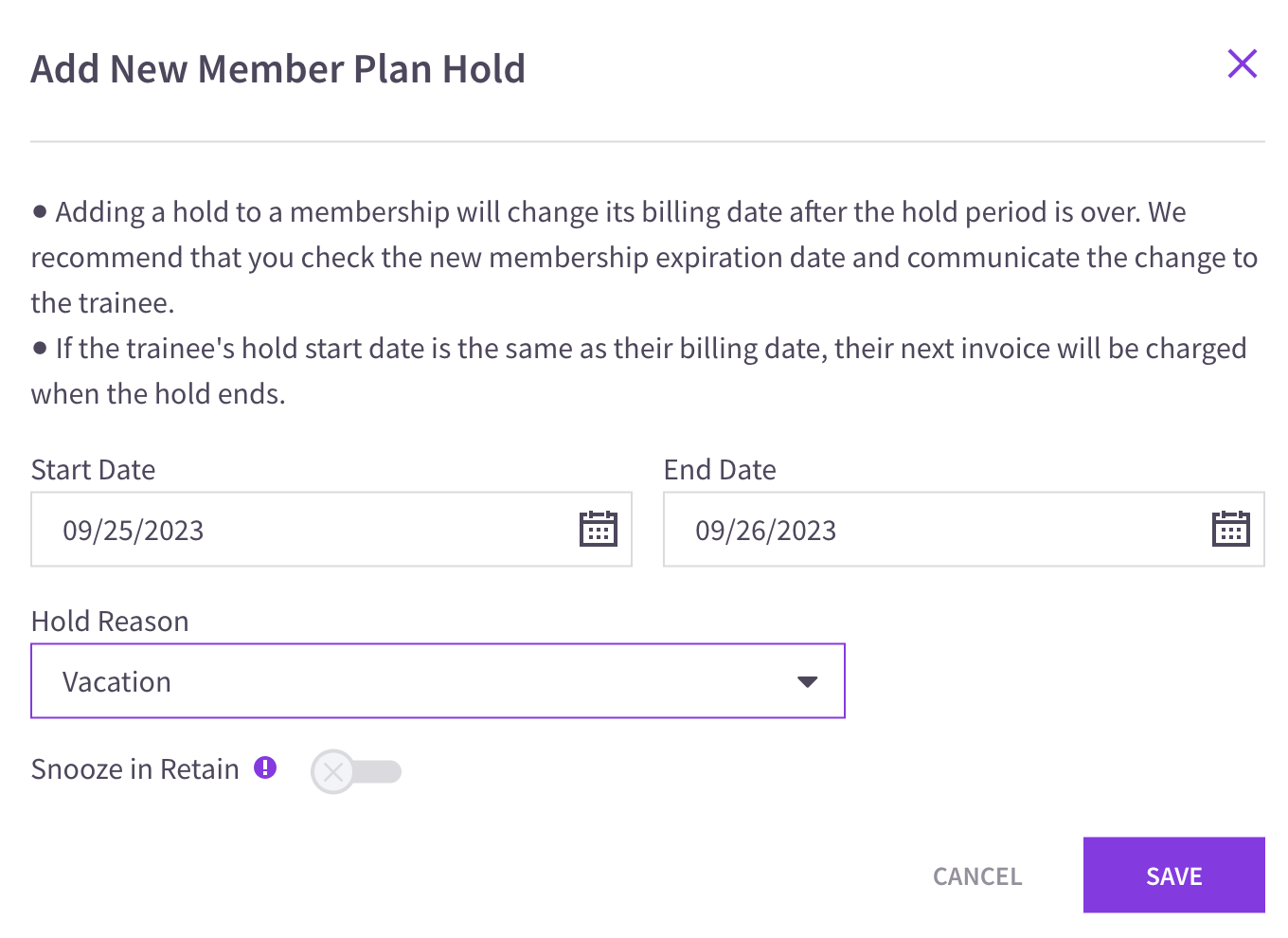Click the Add New Member Plan Hold title
1288x938 pixels.
(278, 69)
